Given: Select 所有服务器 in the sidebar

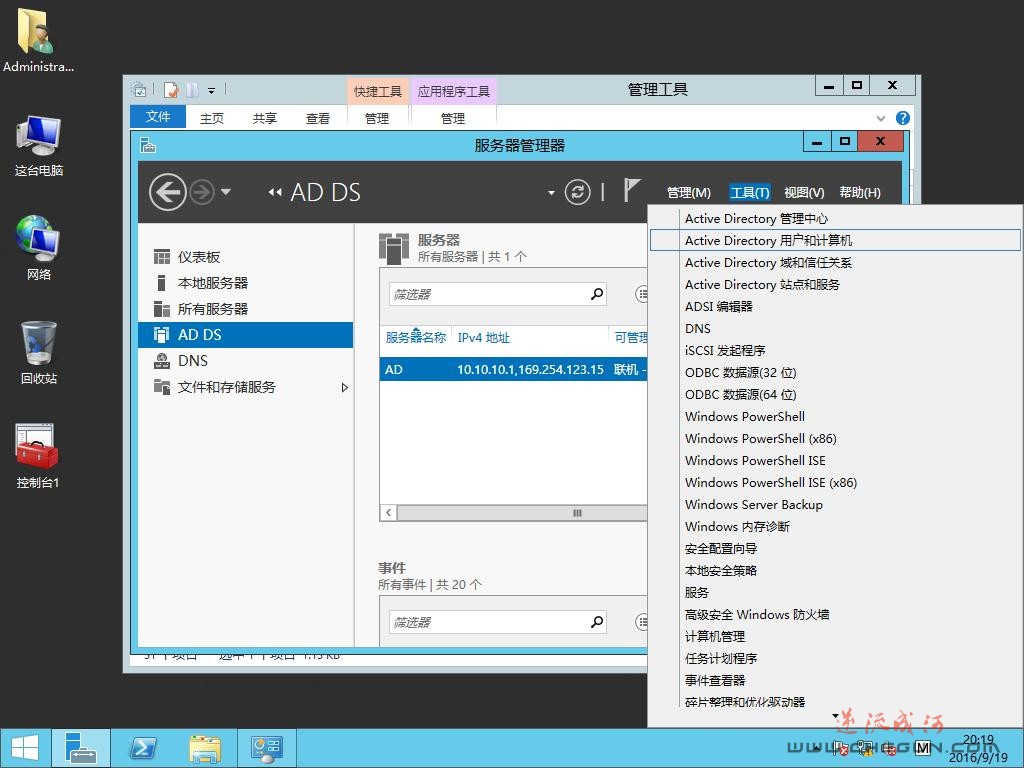Looking at the screenshot, I should pos(245,309).
